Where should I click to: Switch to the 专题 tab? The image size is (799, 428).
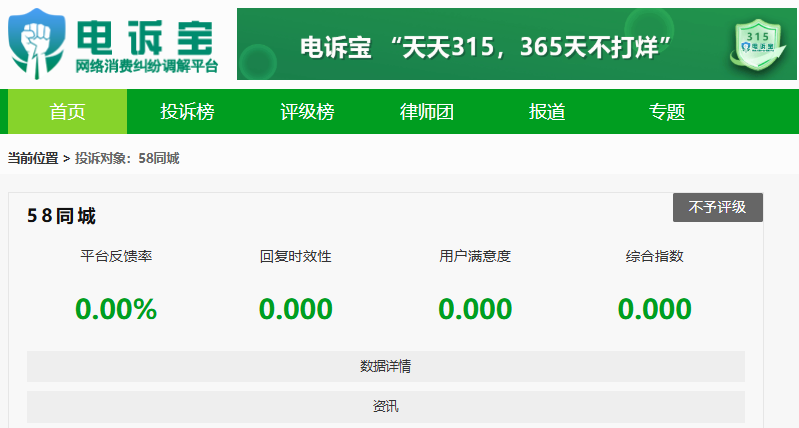click(x=667, y=112)
